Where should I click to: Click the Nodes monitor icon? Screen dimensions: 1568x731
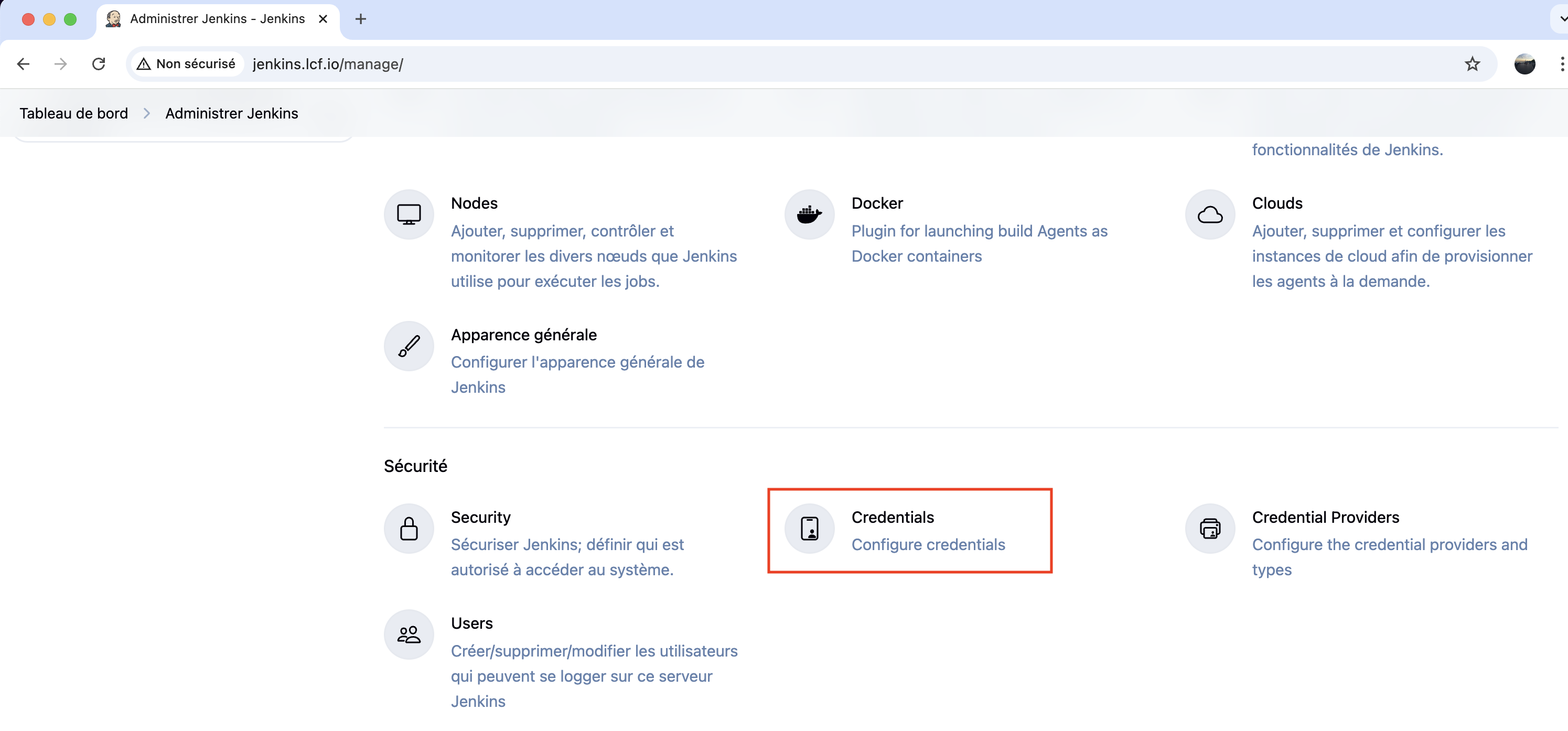pyautogui.click(x=409, y=214)
